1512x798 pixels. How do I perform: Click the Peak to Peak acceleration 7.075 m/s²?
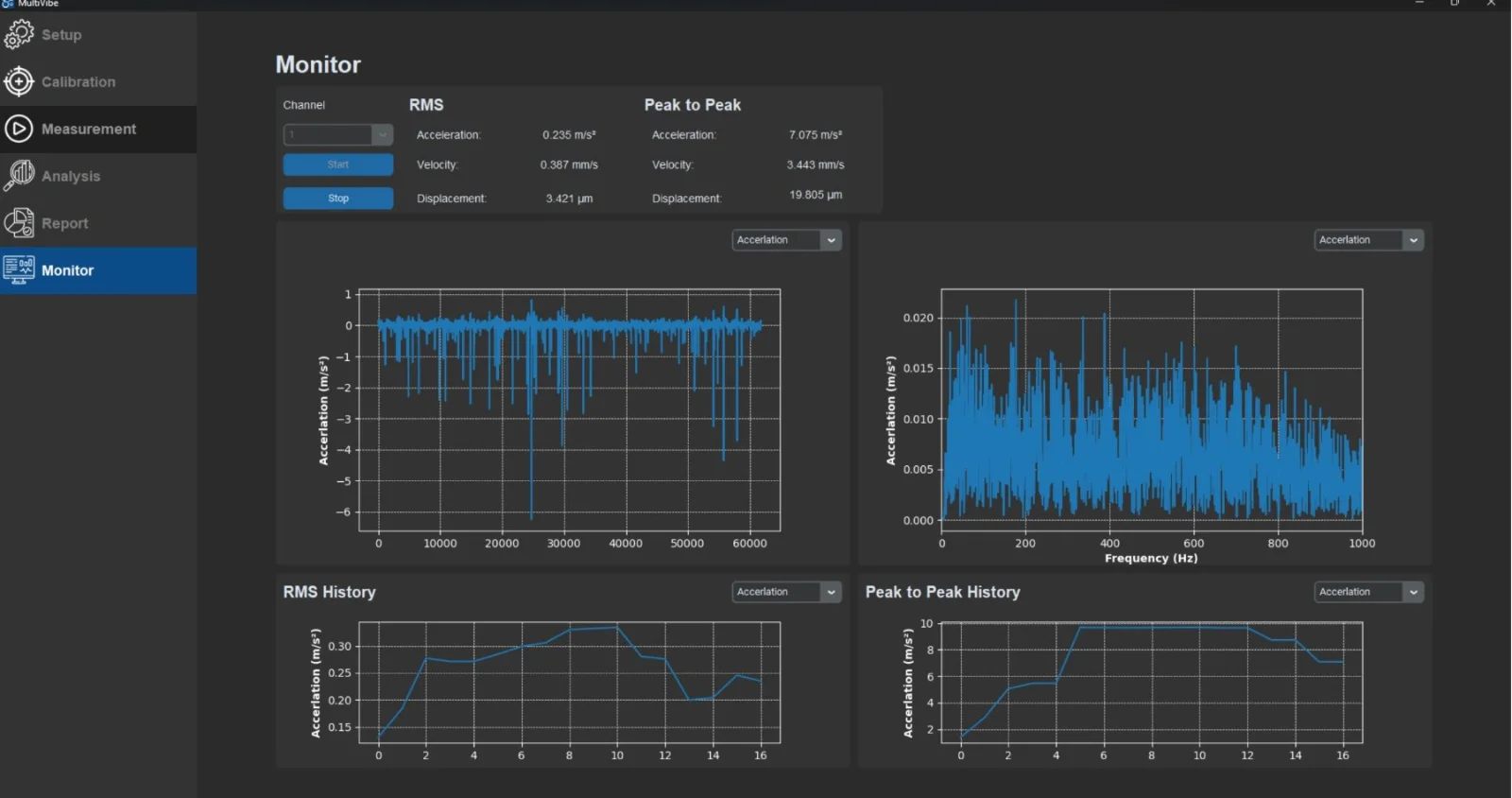coord(816,135)
